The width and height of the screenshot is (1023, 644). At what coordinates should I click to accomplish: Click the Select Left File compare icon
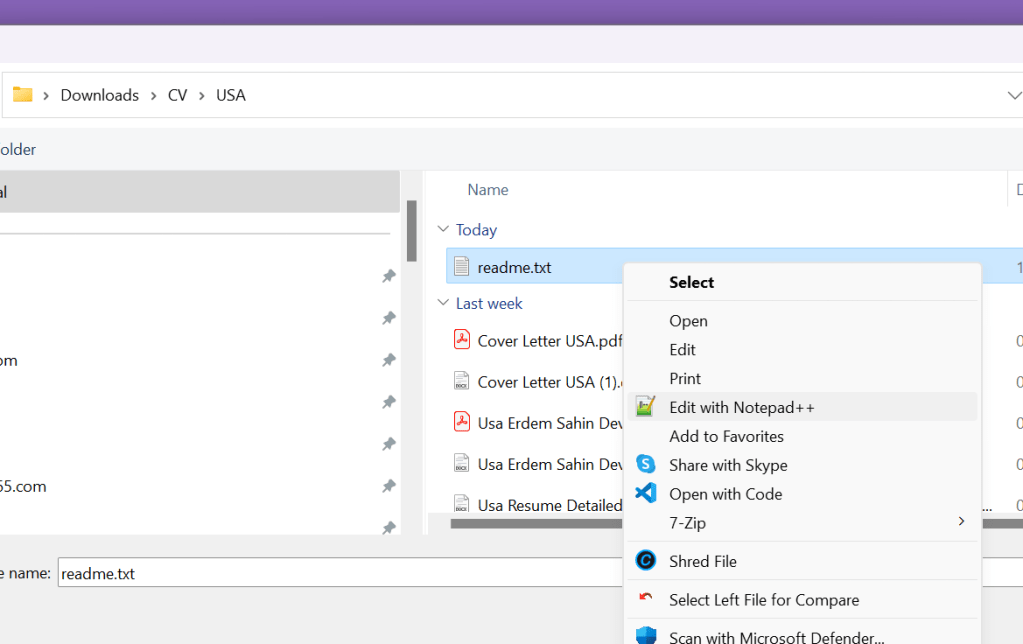(x=645, y=597)
